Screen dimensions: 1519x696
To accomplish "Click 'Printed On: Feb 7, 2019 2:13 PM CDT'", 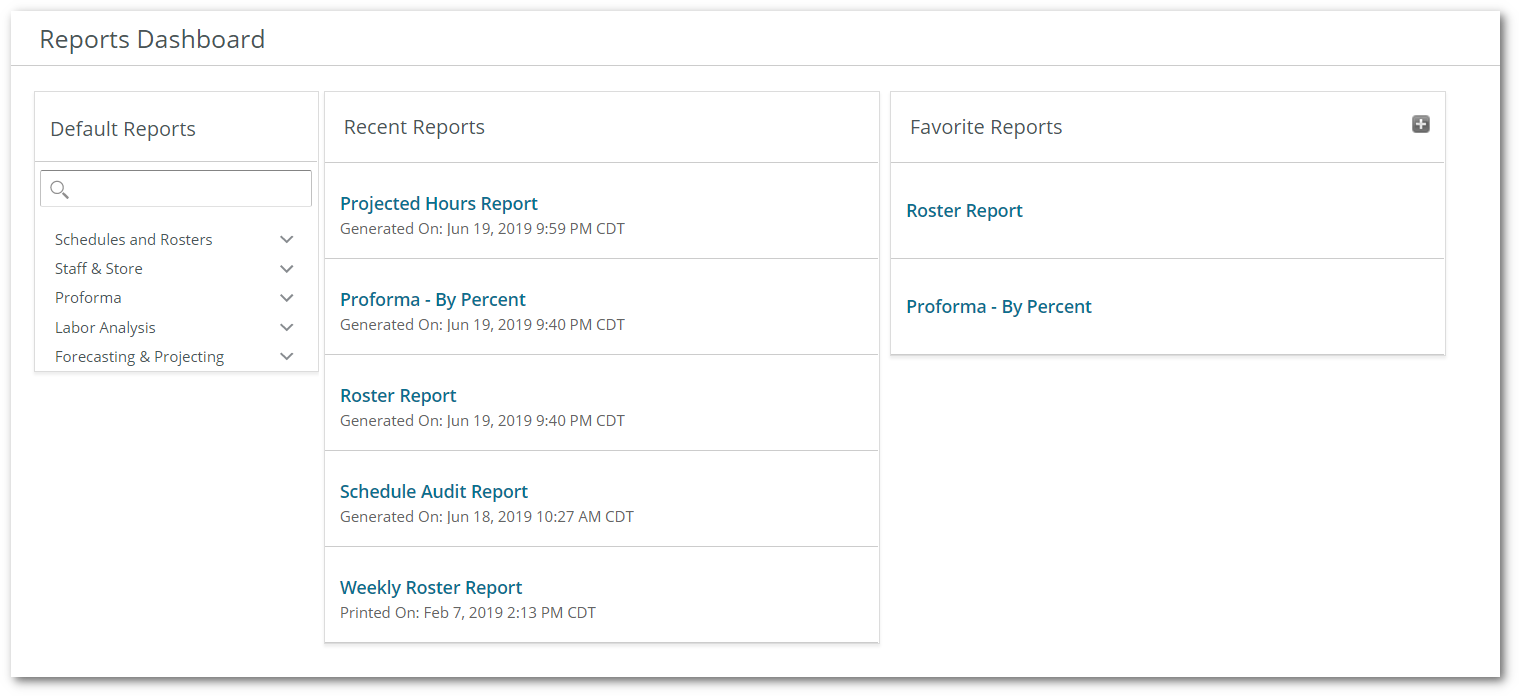I will (x=468, y=612).
